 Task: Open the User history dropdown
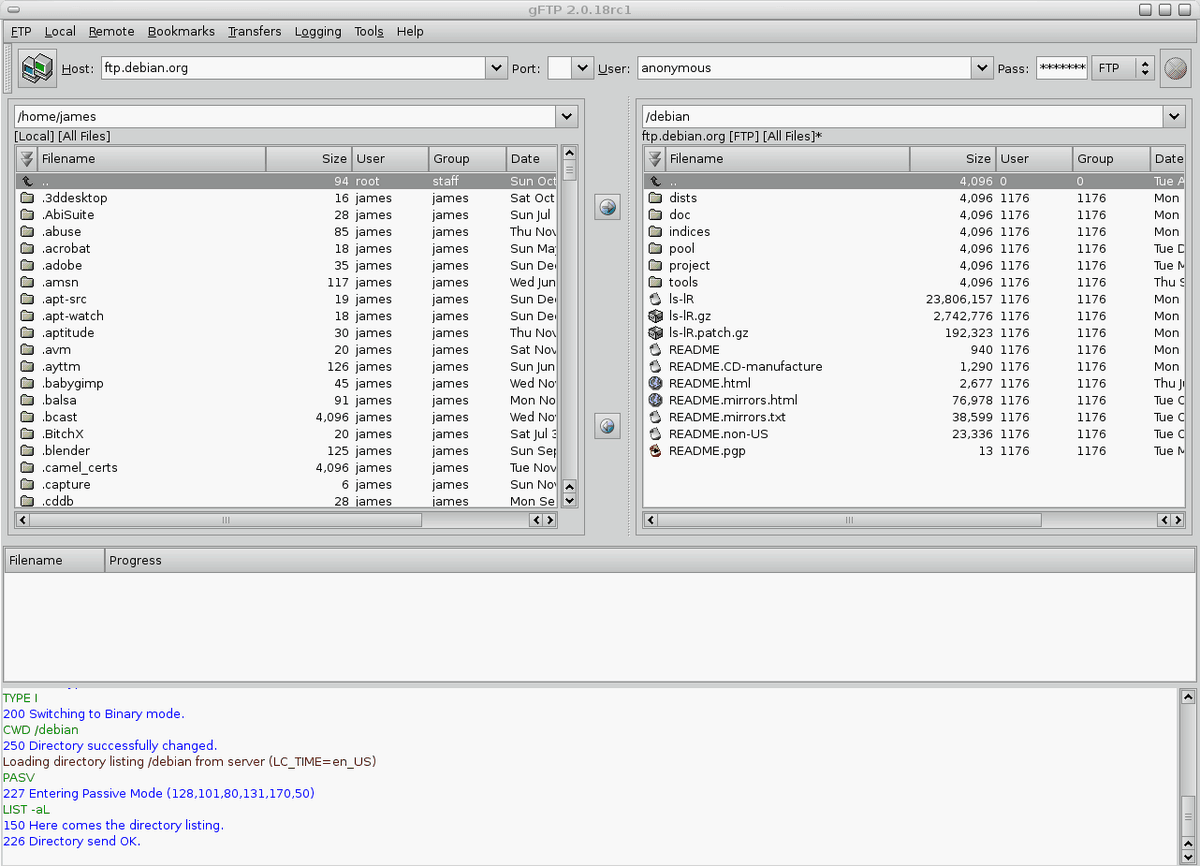click(983, 68)
